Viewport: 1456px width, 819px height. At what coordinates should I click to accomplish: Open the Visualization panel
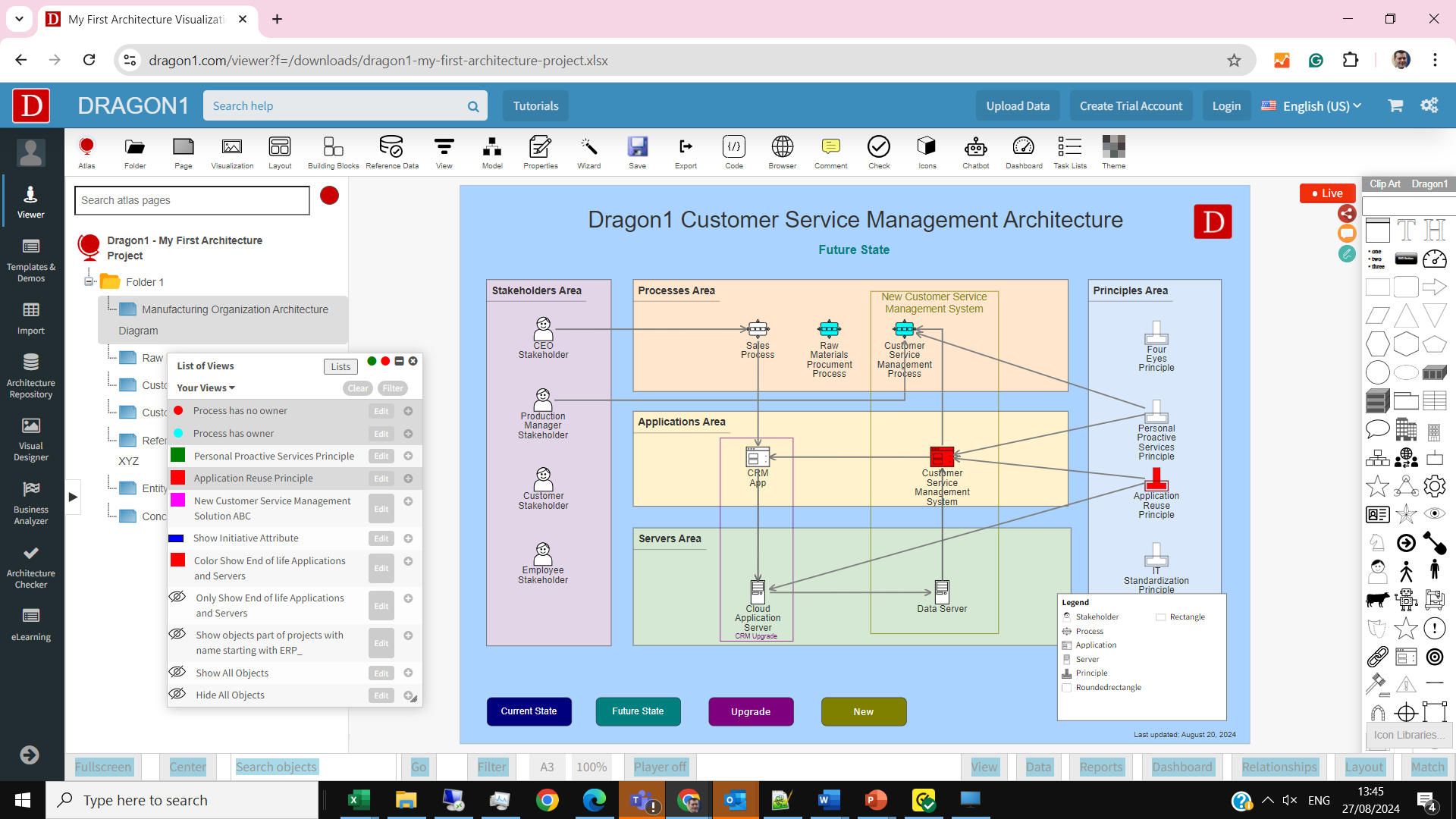click(x=232, y=152)
